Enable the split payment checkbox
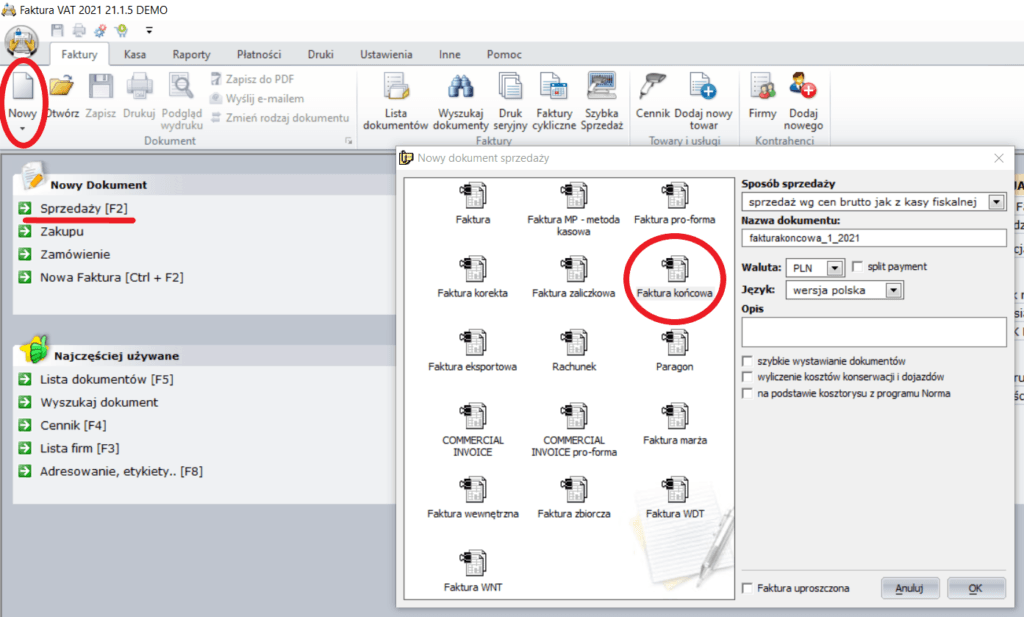 pyautogui.click(x=857, y=267)
